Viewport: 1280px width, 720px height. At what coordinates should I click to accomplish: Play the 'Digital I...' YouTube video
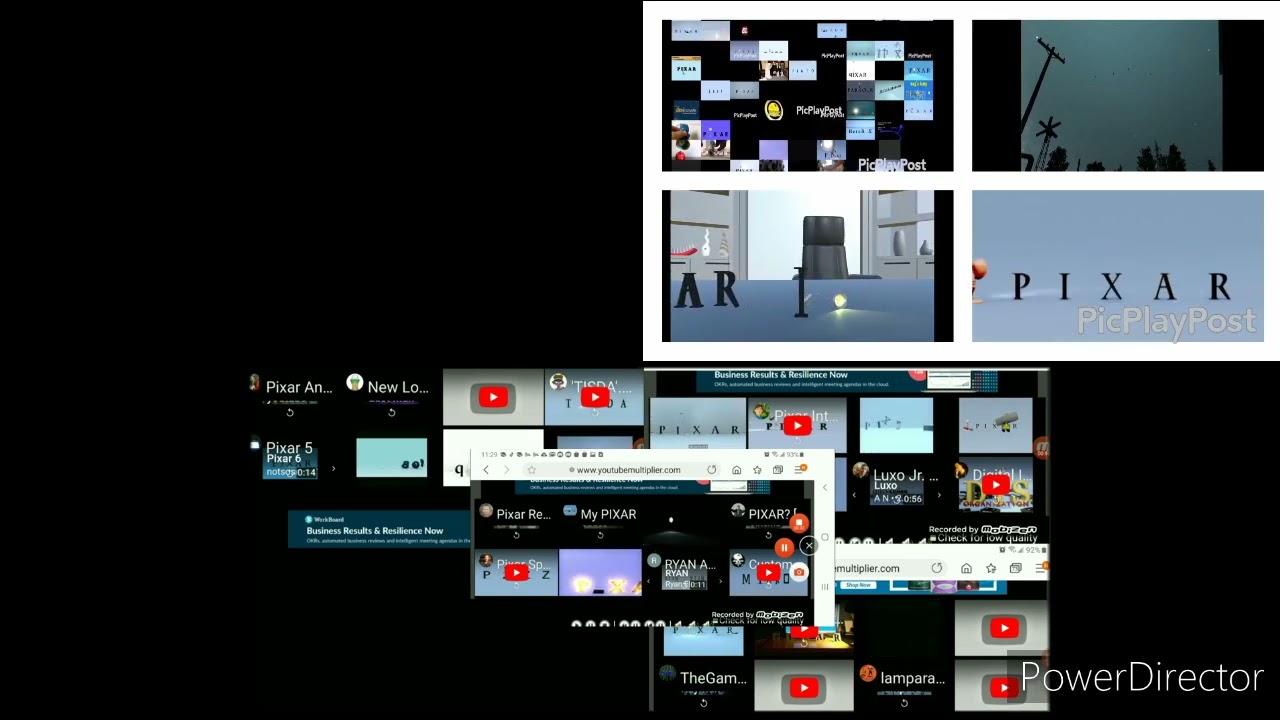point(996,486)
